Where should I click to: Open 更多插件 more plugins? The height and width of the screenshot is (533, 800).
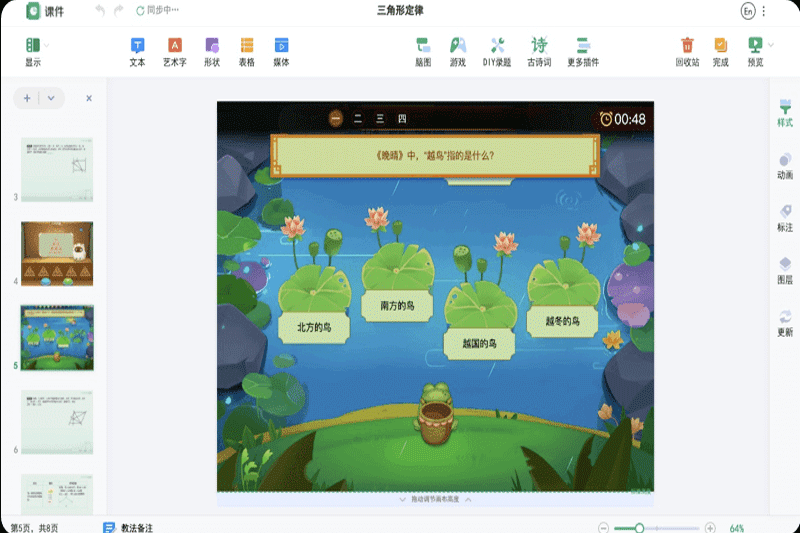pyautogui.click(x=583, y=52)
